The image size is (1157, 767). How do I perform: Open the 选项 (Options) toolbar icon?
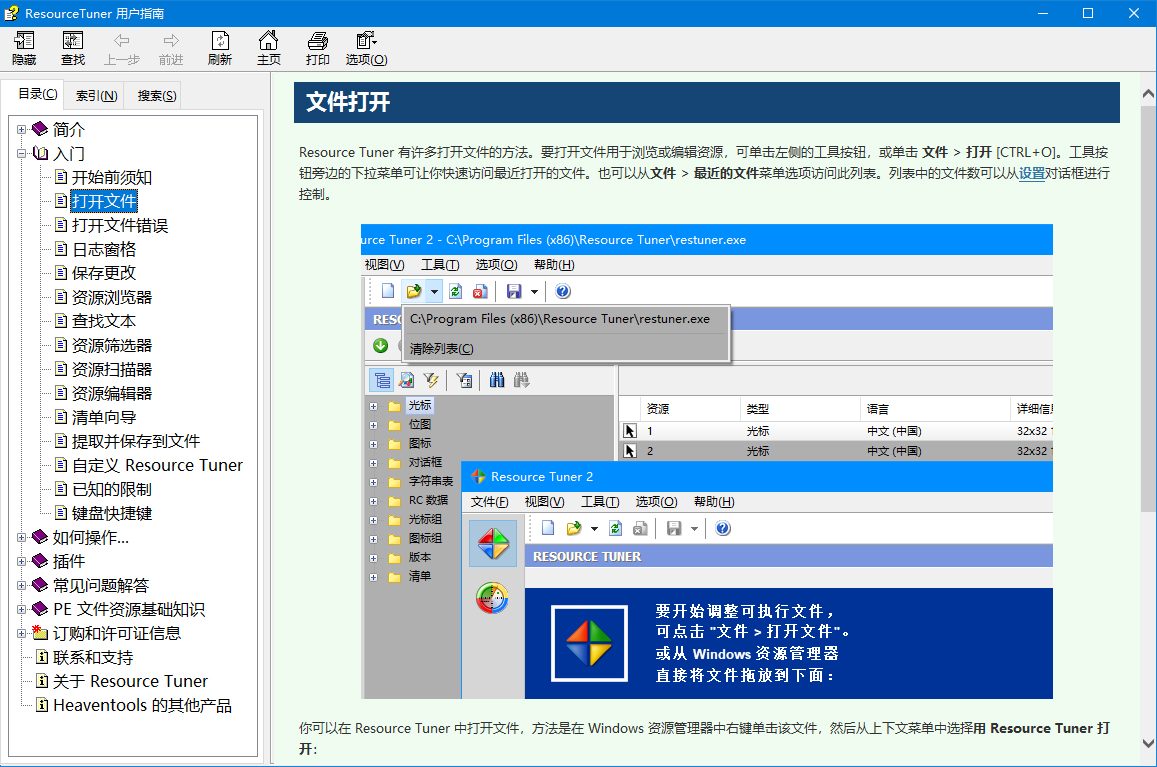pyautogui.click(x=366, y=41)
